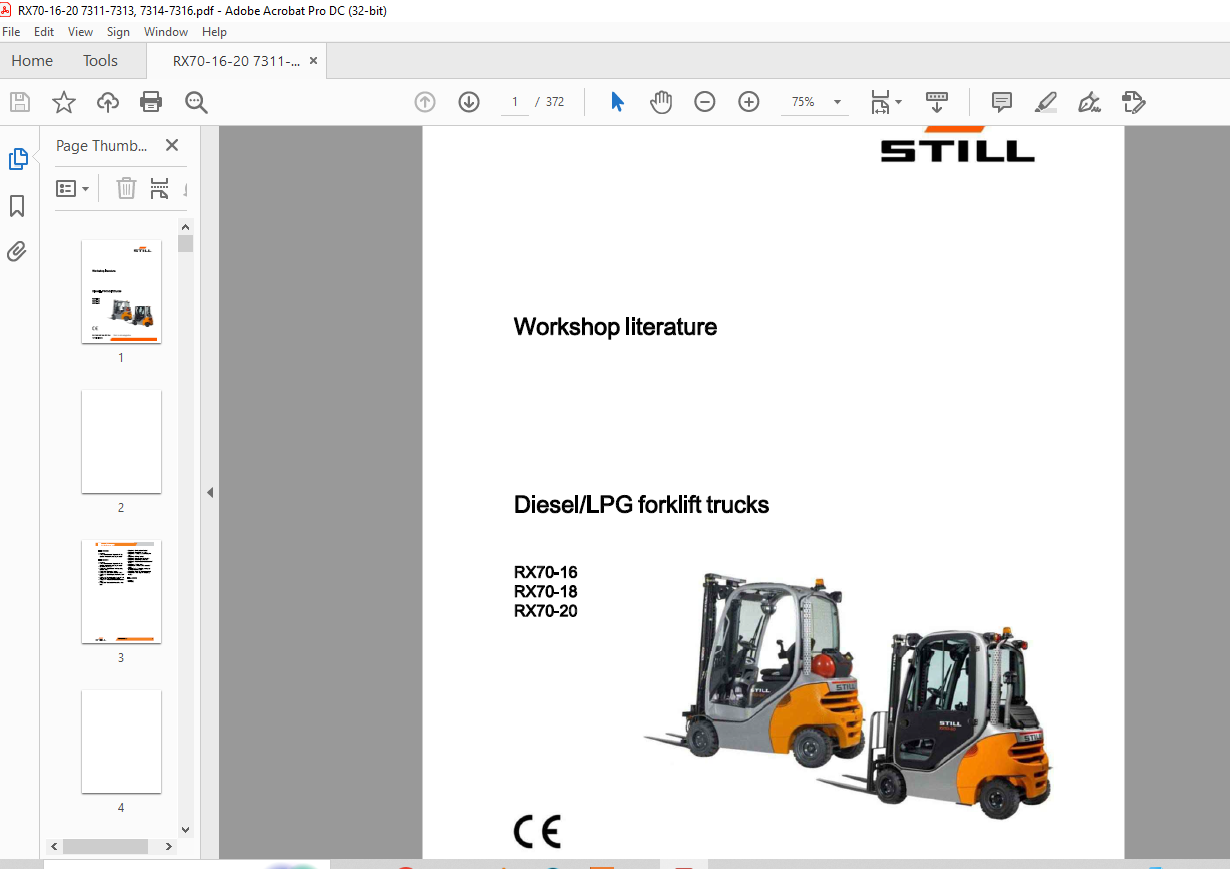Open the File menu
The height and width of the screenshot is (869, 1230).
click(x=11, y=32)
